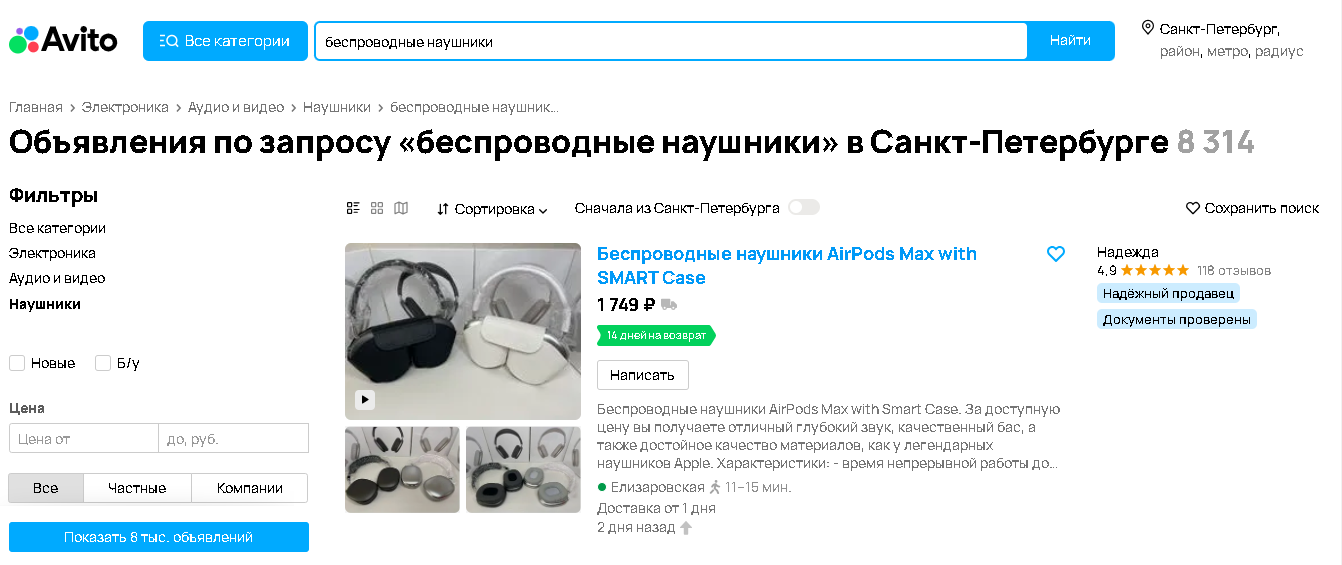Click the Написать button
1342x565 pixels.
(x=643, y=375)
